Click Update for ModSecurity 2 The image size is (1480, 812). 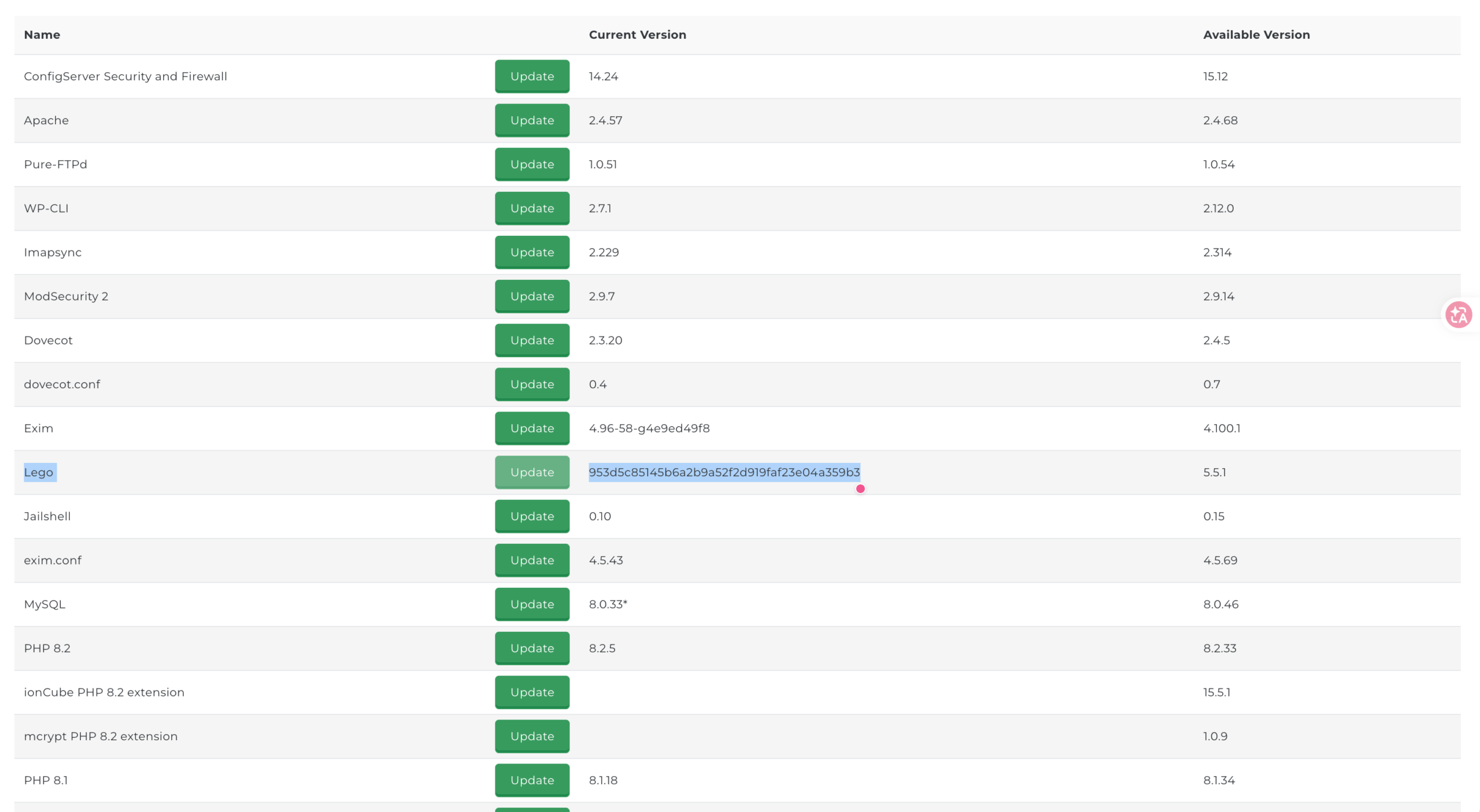point(532,296)
